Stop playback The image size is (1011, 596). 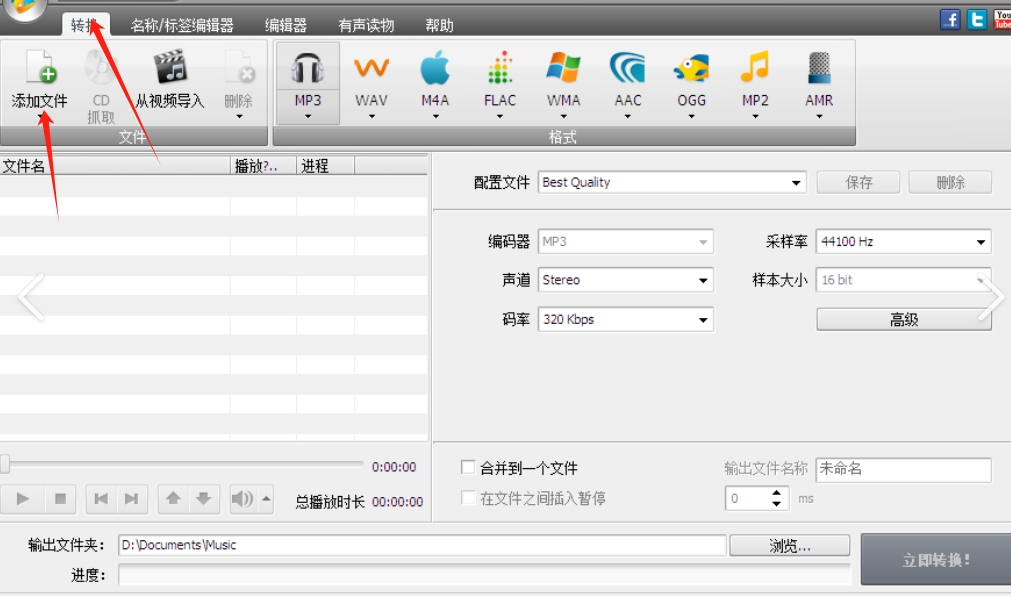coord(60,499)
